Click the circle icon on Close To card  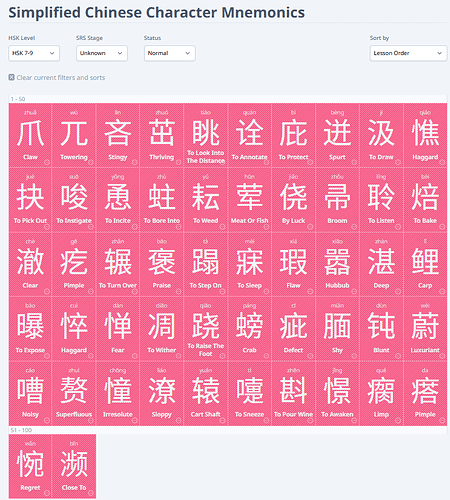point(91,493)
